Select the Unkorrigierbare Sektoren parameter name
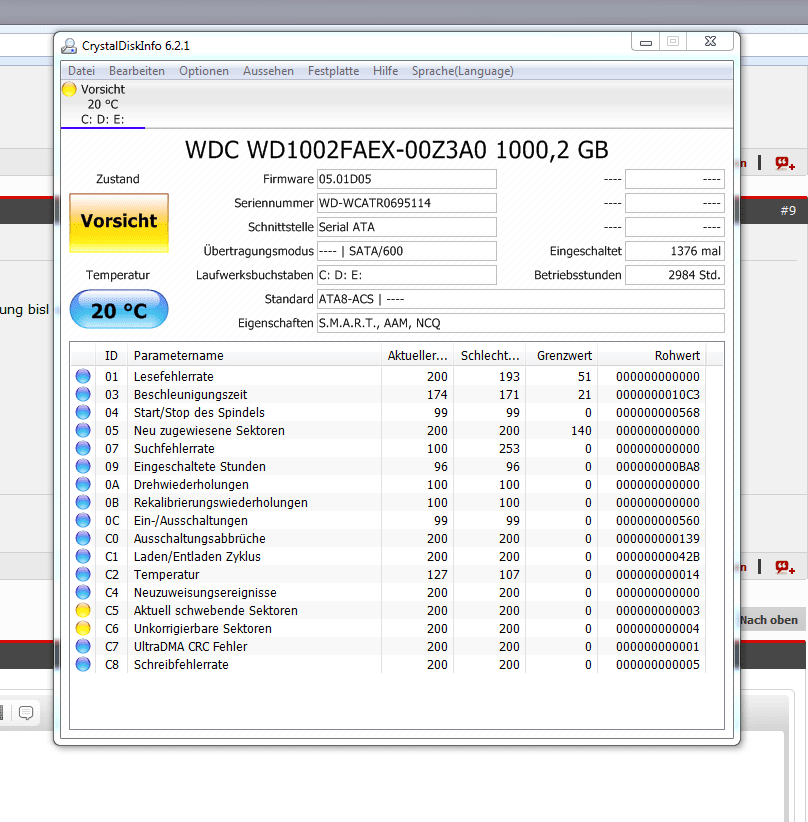808x822 pixels. 202,629
